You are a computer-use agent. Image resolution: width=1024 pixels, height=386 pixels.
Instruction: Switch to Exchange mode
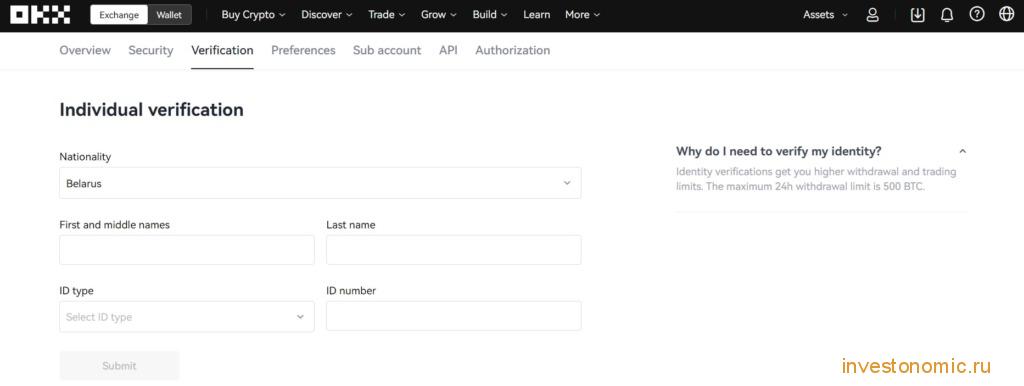(x=119, y=15)
